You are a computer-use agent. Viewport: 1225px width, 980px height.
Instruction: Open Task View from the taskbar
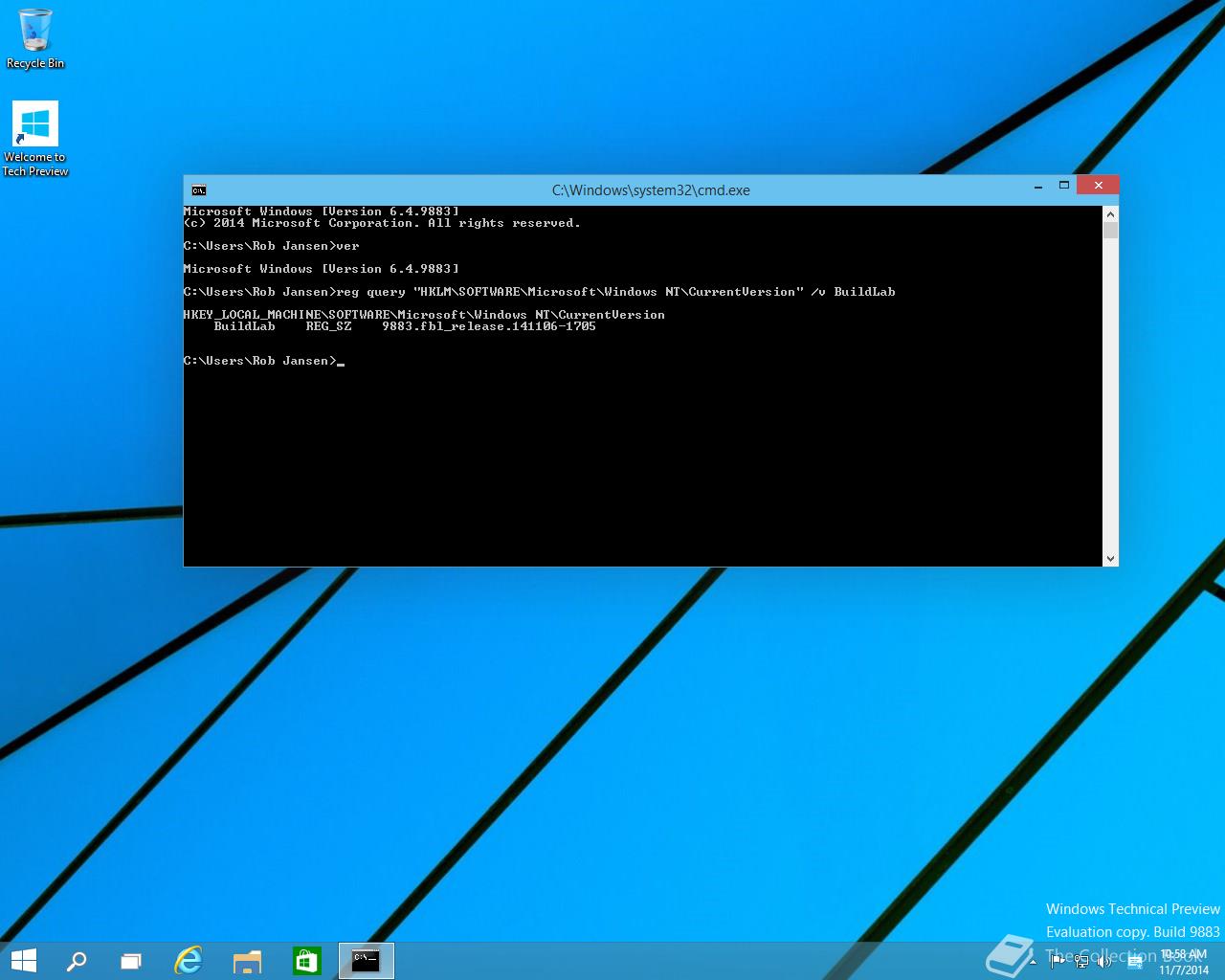(131, 961)
